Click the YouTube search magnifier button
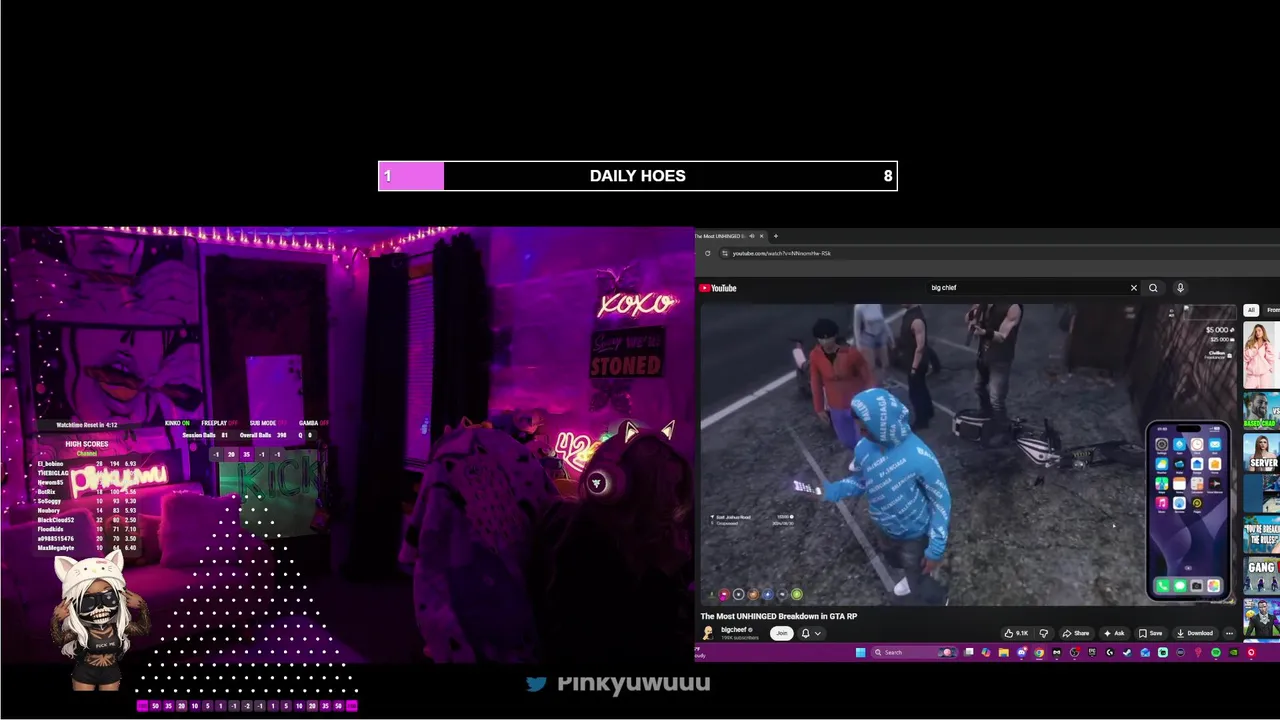1280x720 pixels. click(x=1153, y=288)
